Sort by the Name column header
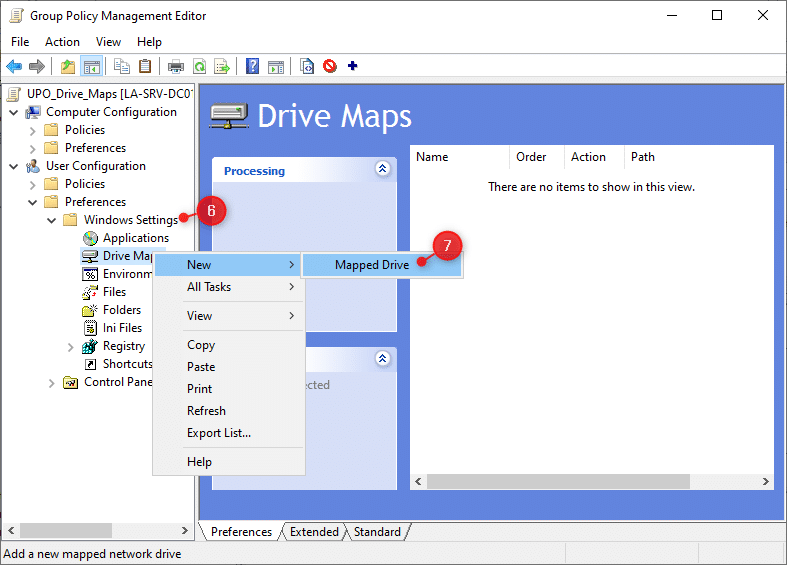 pyautogui.click(x=460, y=157)
